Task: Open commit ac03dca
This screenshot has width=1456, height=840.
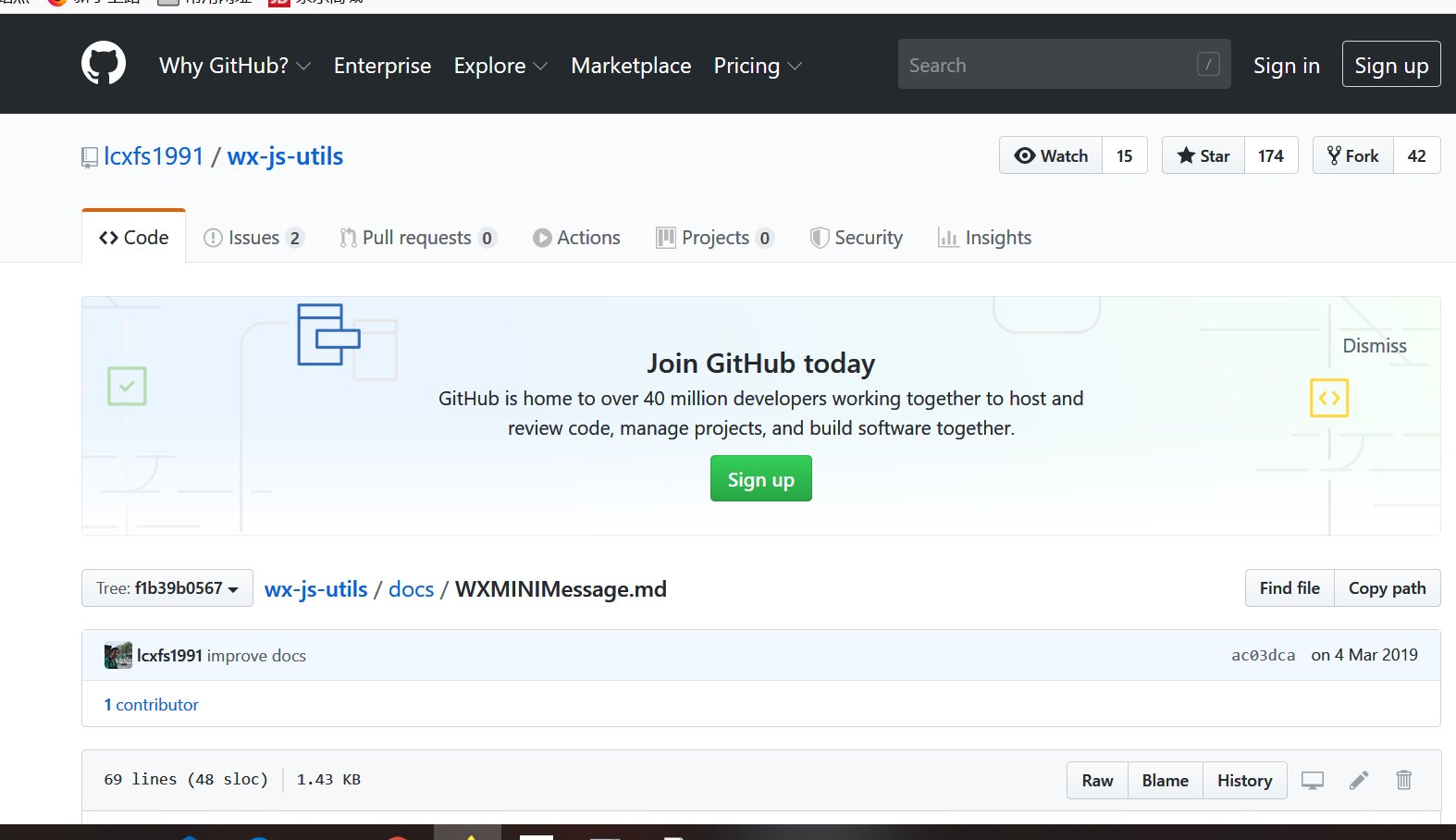Action: point(1263,655)
